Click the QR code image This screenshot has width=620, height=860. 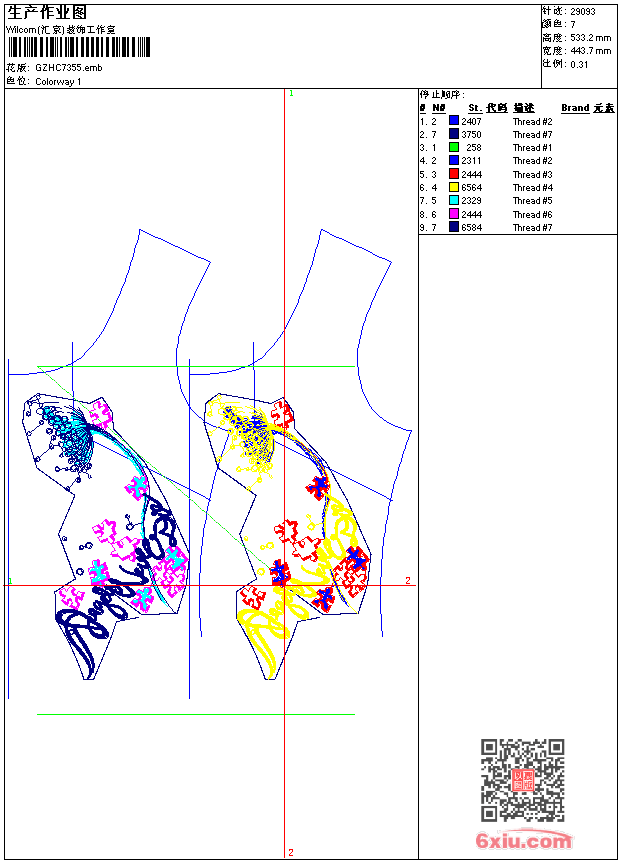click(x=522, y=780)
